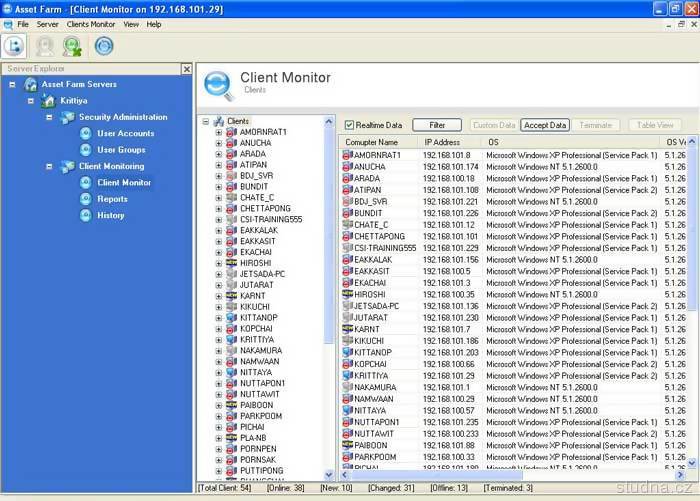This screenshot has width=700, height=501.
Task: Expand the ANUCHA client node
Action: point(218,143)
